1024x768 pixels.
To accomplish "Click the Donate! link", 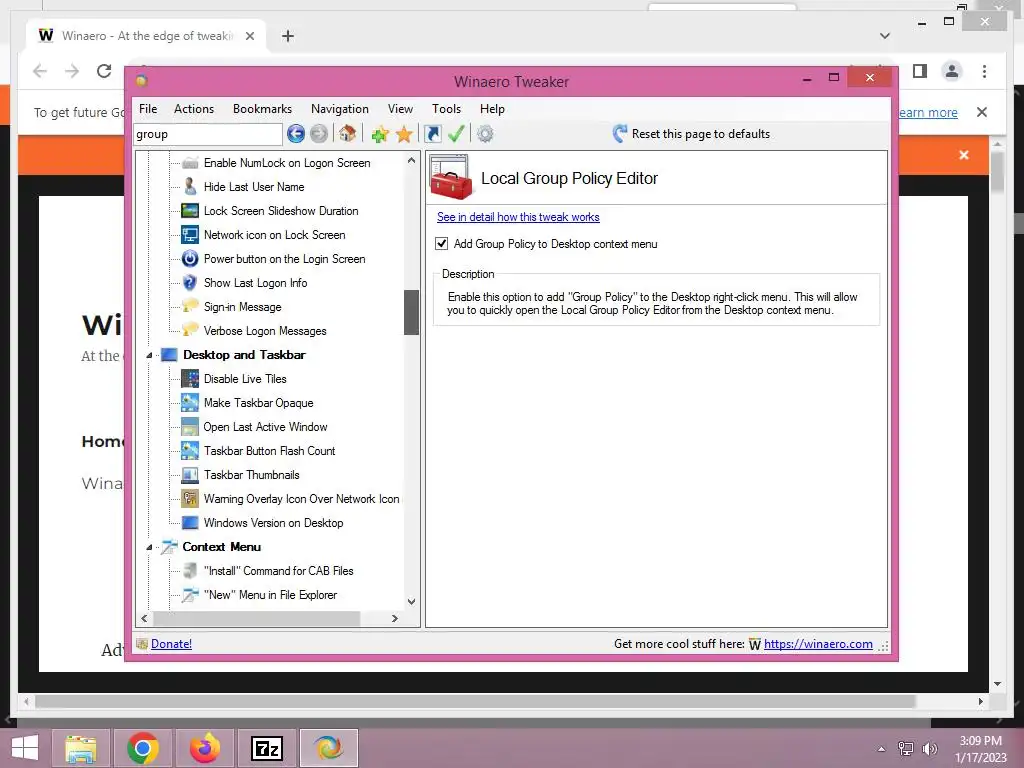I will pyautogui.click(x=171, y=644).
